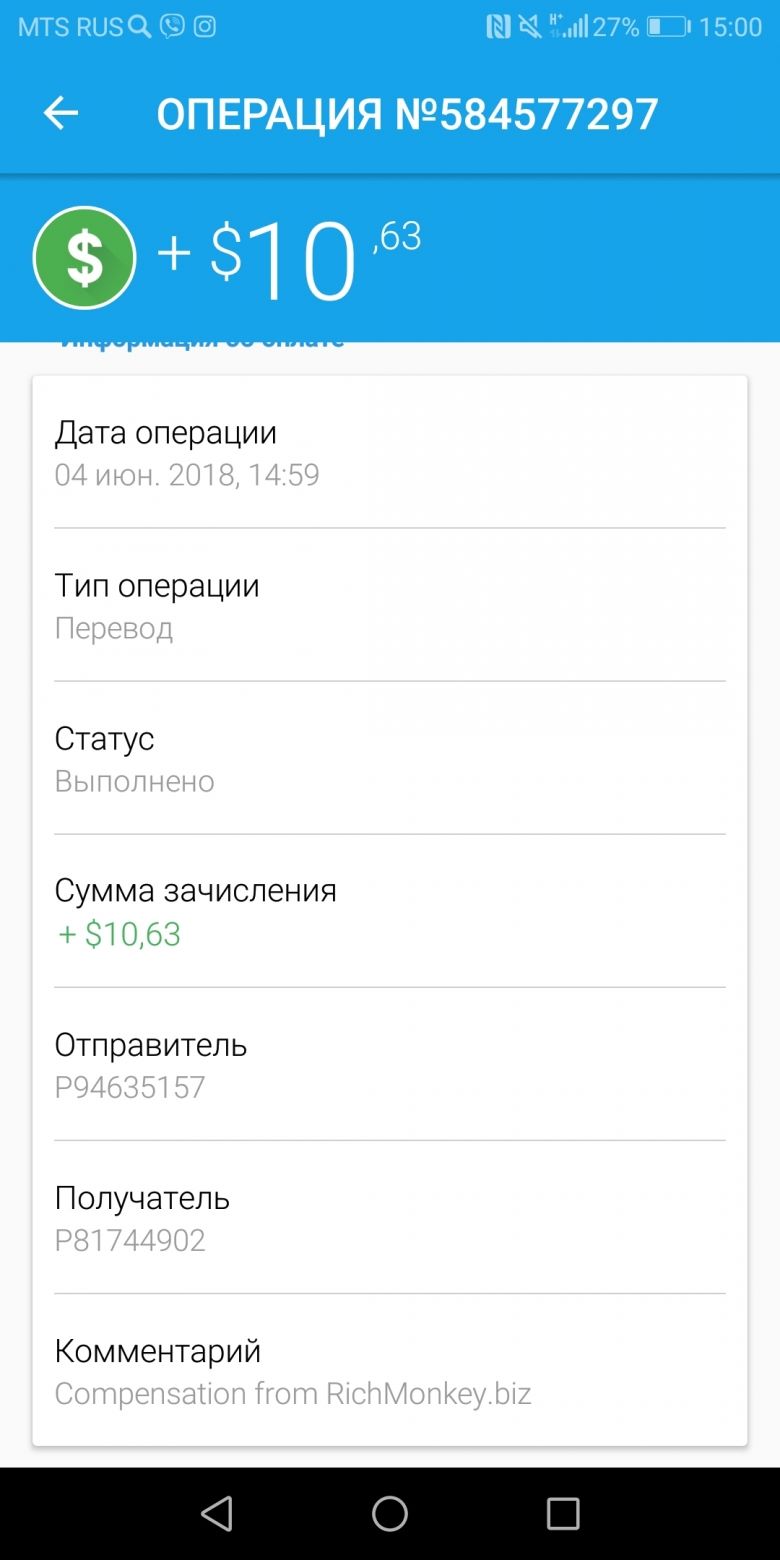Tap the NFC status bar icon

pyautogui.click(x=498, y=27)
